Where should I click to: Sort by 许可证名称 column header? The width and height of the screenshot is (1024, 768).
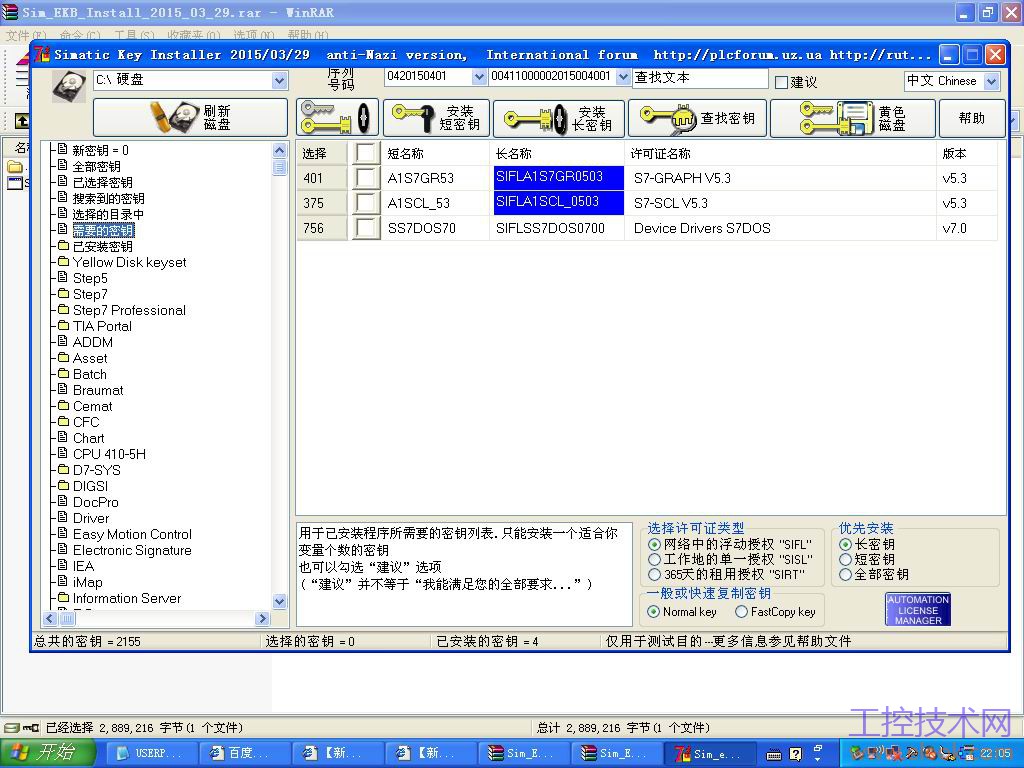click(780, 153)
